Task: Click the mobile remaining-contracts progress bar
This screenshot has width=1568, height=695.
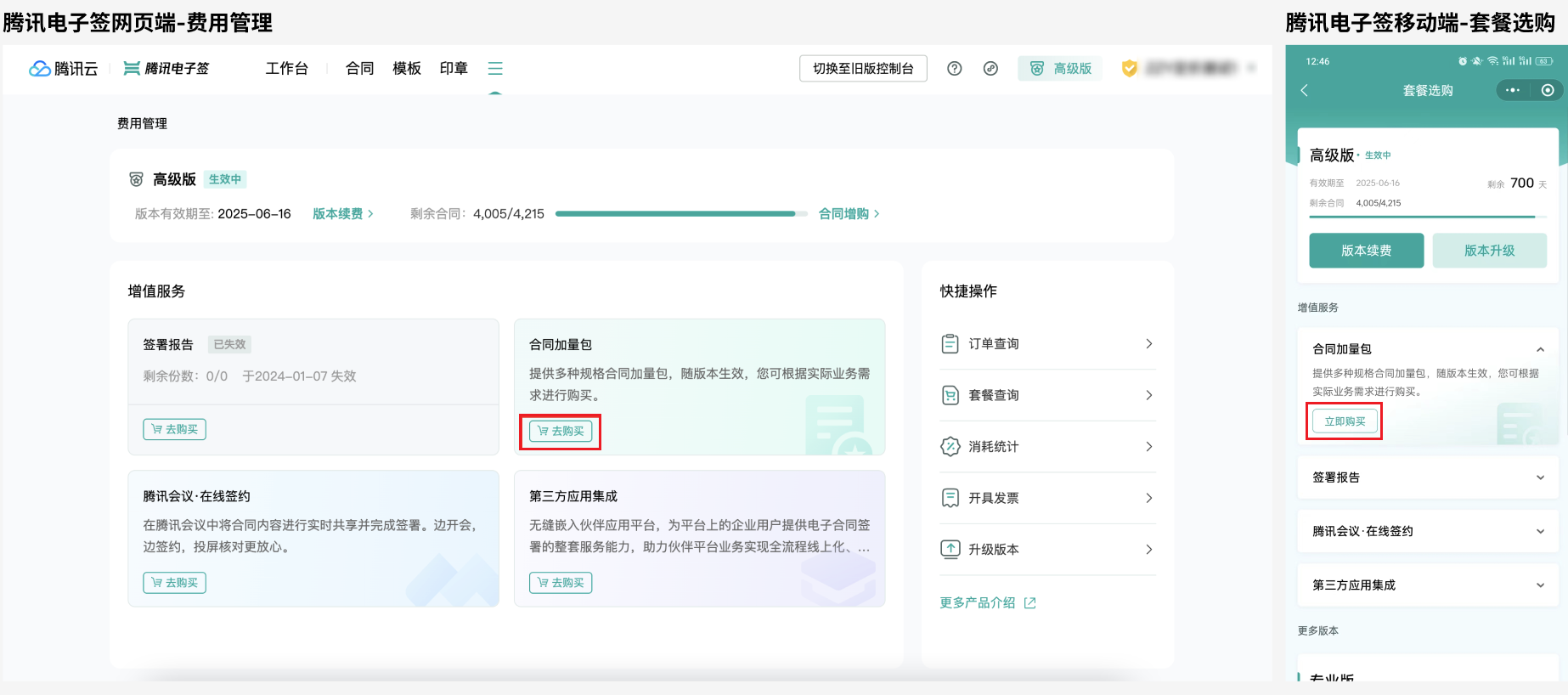Action: pyautogui.click(x=1428, y=218)
